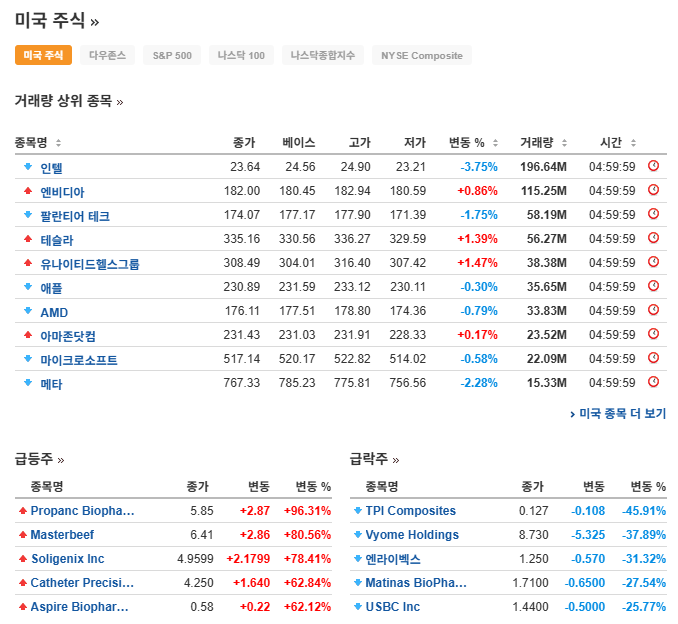This screenshot has width=678, height=624.
Task: Switch to the 나스닥 100 tab
Action: click(x=241, y=55)
